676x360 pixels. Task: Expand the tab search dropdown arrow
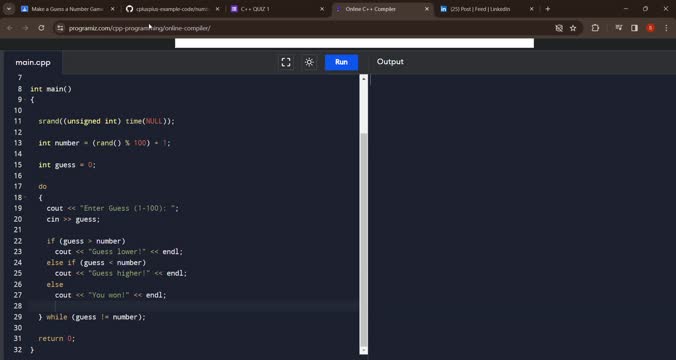point(9,9)
